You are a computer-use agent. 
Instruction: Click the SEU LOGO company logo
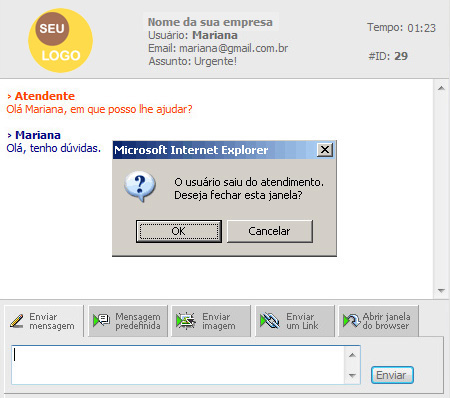coord(60,40)
